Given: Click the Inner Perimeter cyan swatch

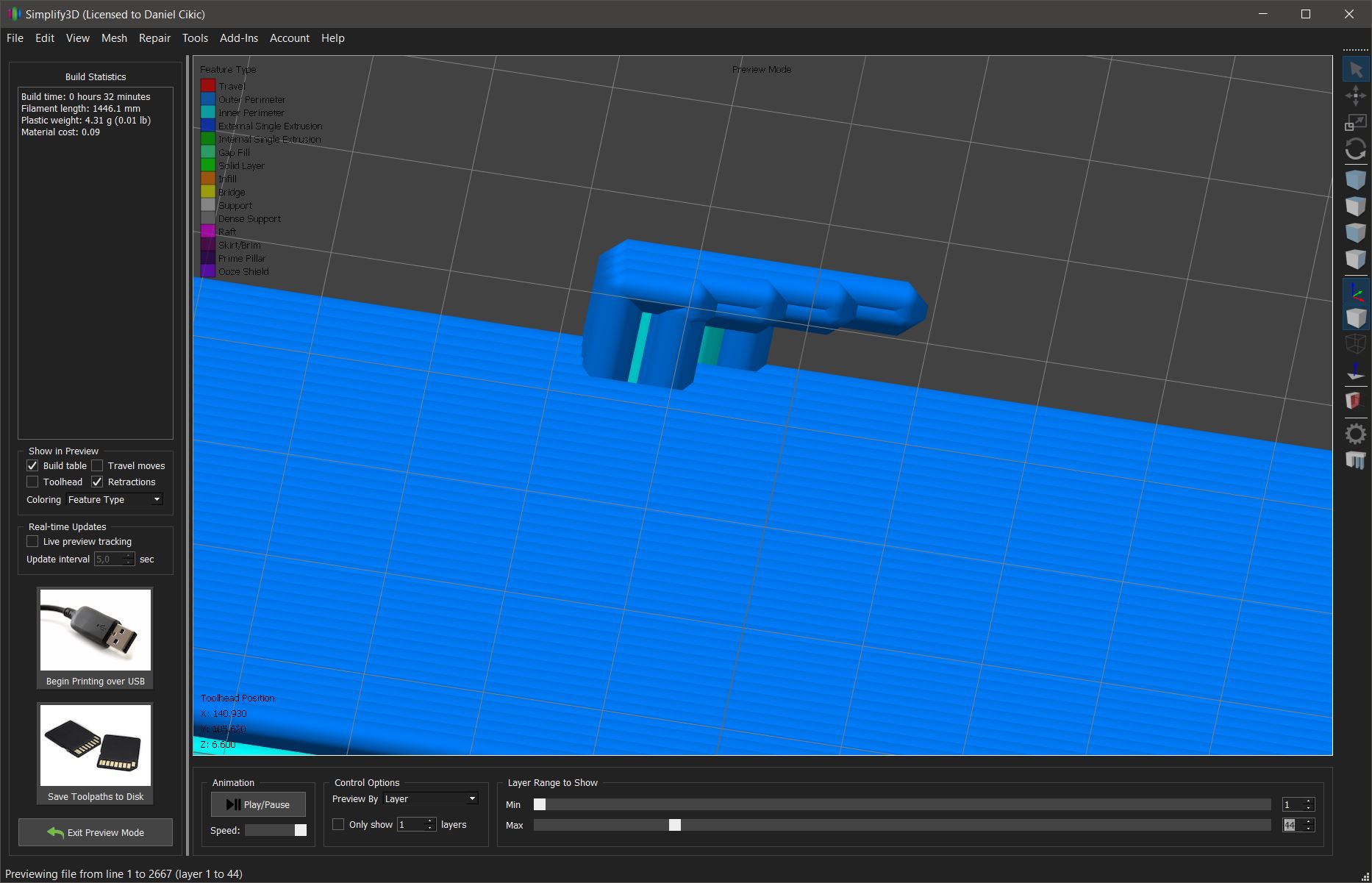Looking at the screenshot, I should pos(208,112).
